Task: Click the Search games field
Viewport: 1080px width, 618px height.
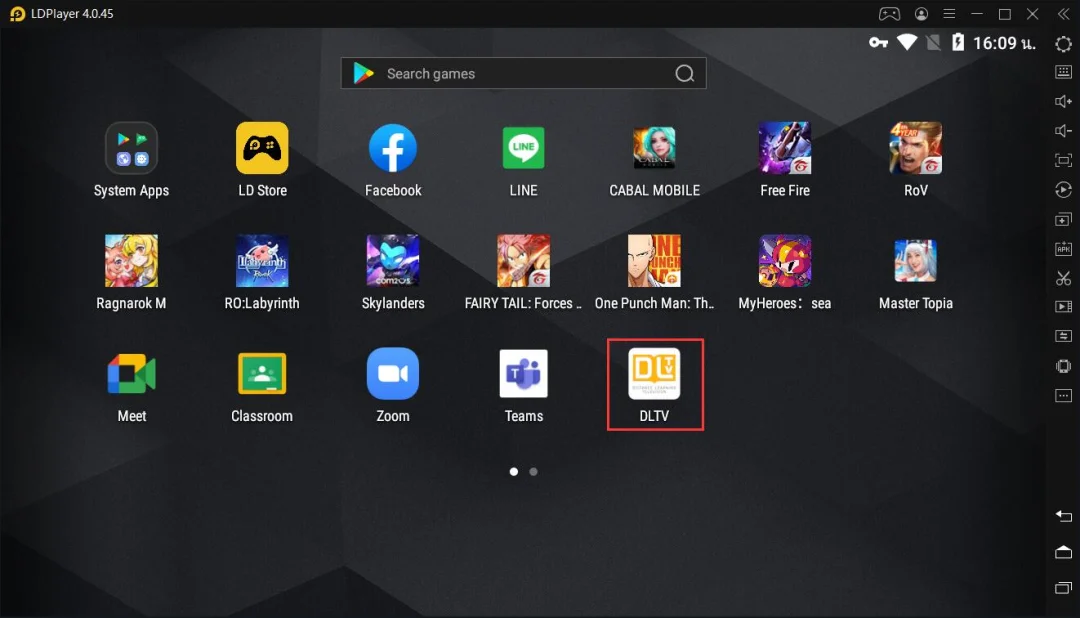Action: (523, 73)
